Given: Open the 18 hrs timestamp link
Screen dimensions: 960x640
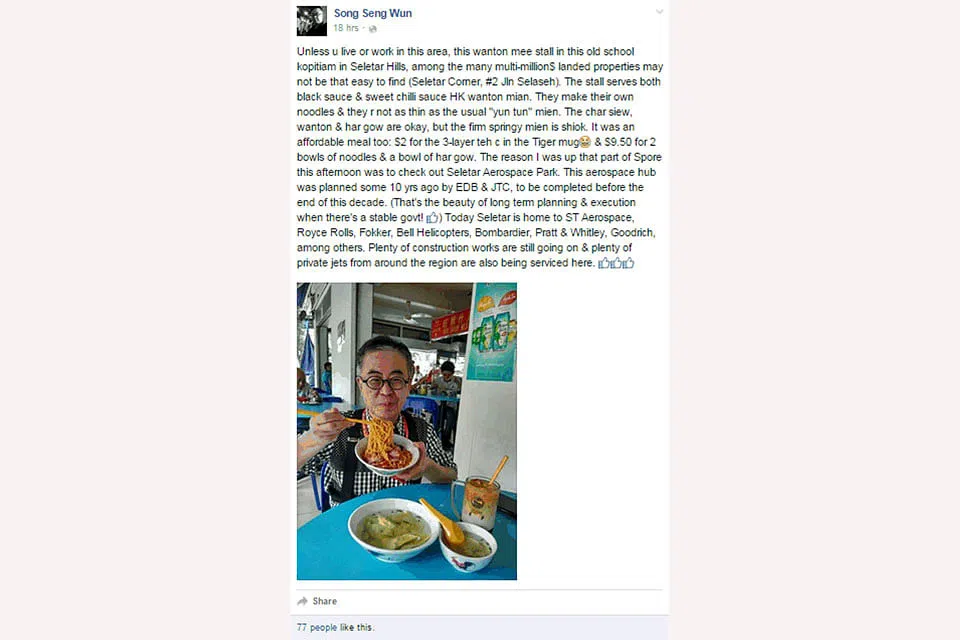Looking at the screenshot, I should click(x=346, y=28).
